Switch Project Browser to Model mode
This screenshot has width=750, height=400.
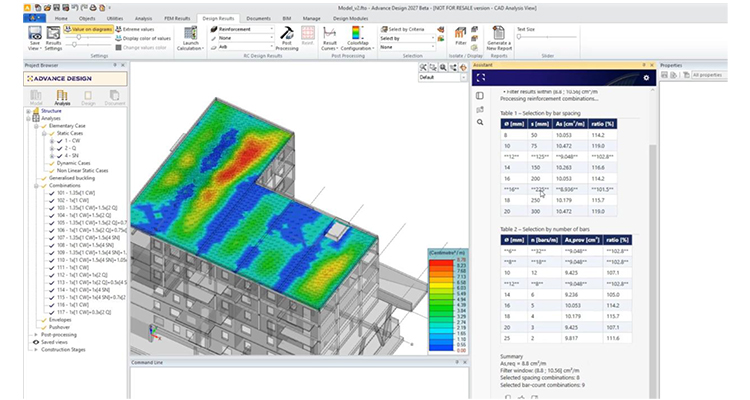pyautogui.click(x=36, y=97)
